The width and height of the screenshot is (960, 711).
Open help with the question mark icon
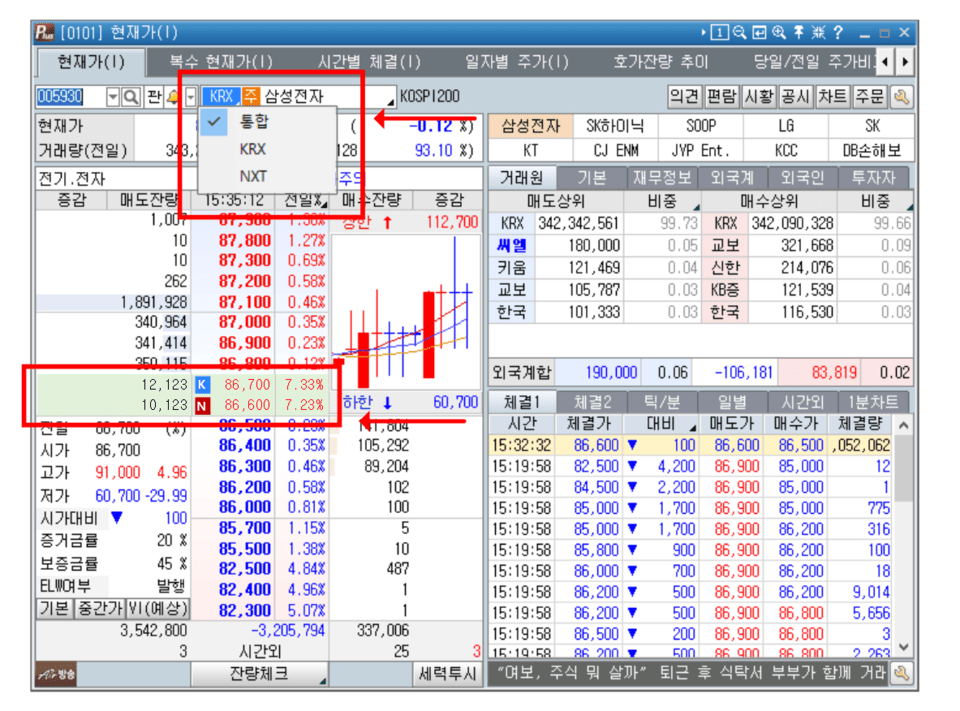point(838,33)
